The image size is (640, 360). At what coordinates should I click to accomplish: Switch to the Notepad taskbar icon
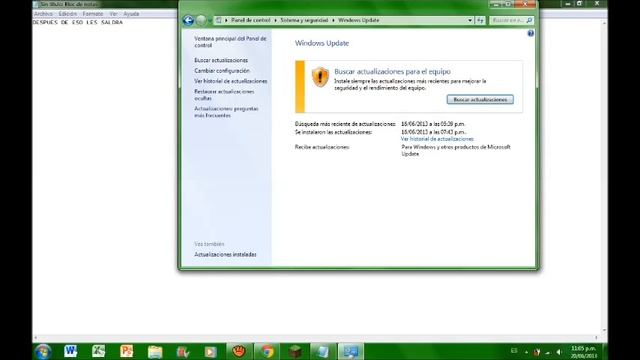pyautogui.click(x=323, y=351)
